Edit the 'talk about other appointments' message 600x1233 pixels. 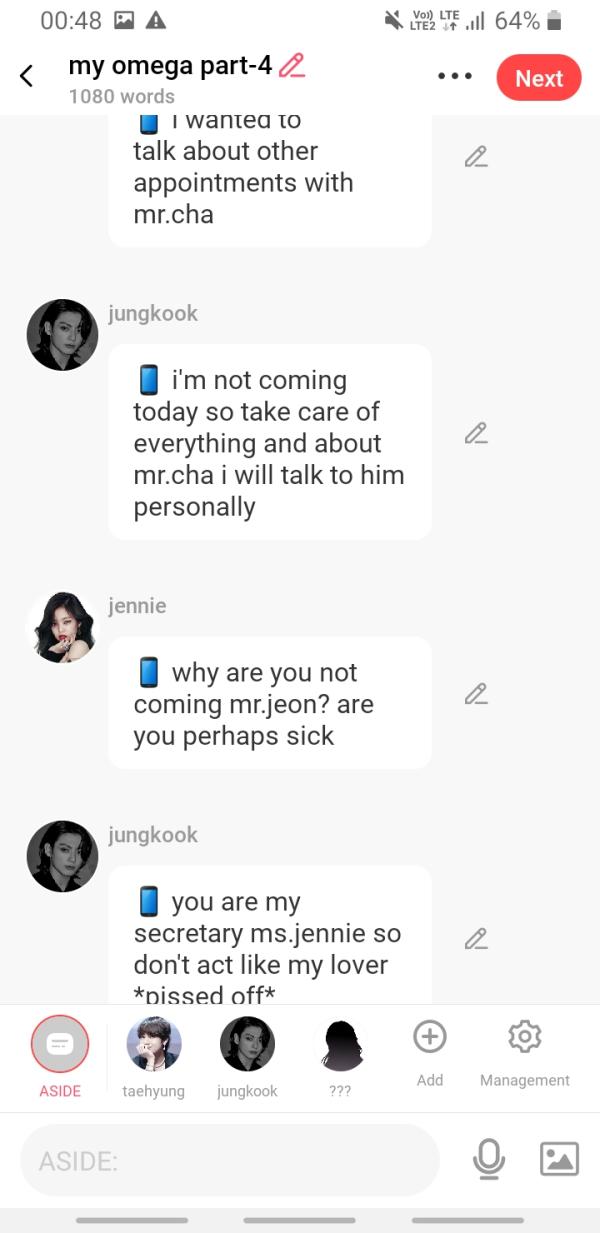click(x=476, y=157)
